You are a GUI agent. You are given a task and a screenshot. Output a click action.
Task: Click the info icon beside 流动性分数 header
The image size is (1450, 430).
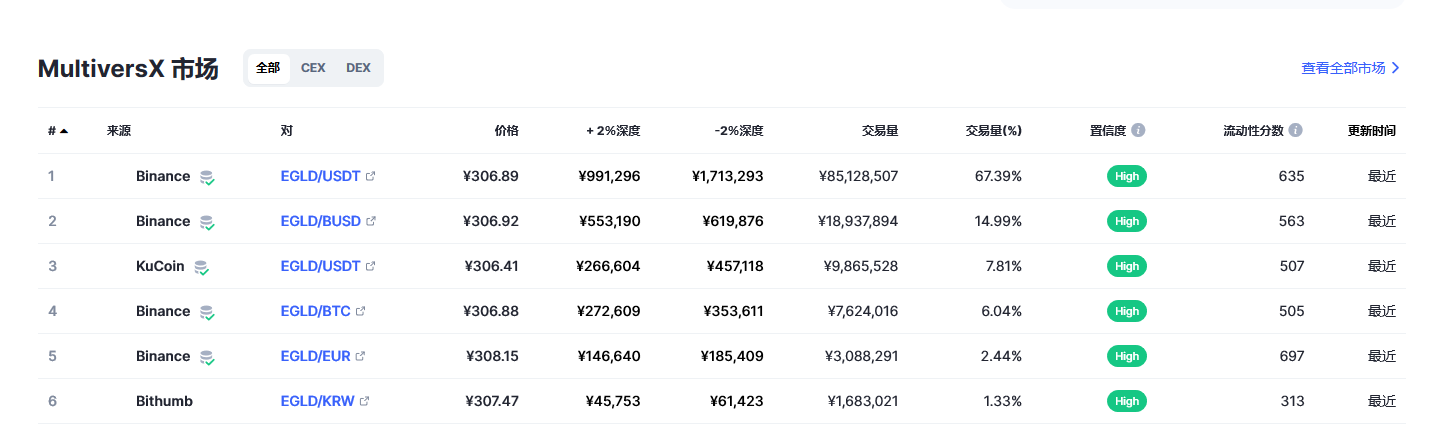pos(1296,130)
